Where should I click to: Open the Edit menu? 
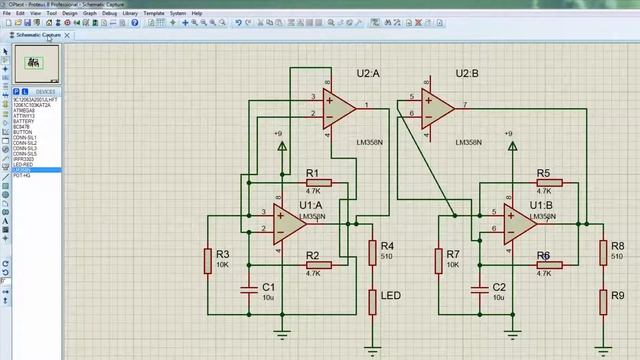(20, 13)
